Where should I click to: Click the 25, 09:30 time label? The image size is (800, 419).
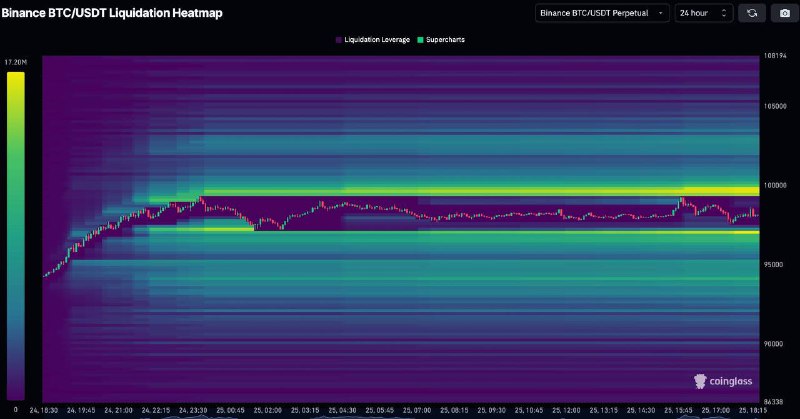point(491,410)
